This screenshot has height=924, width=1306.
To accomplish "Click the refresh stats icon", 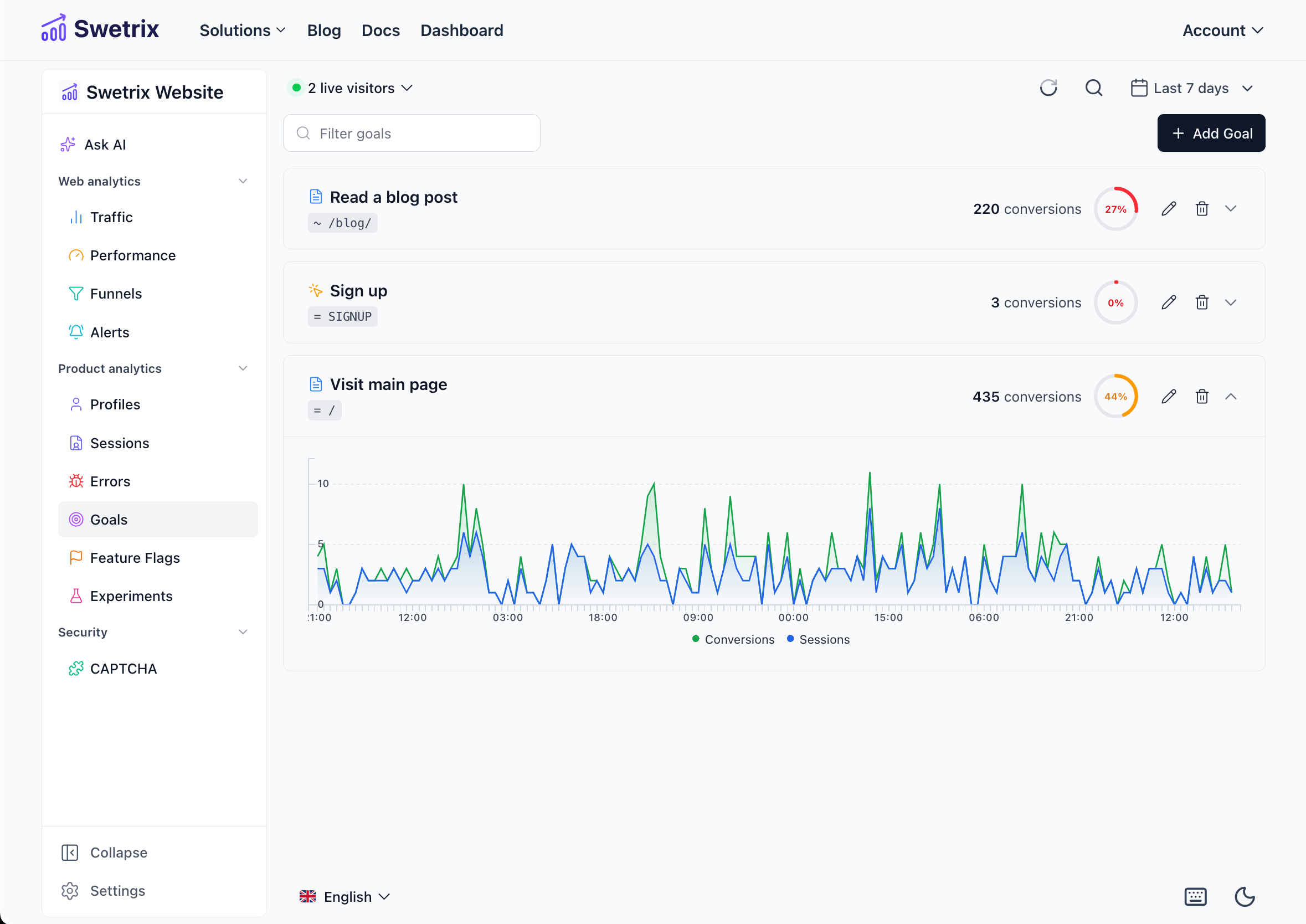I will 1048,88.
